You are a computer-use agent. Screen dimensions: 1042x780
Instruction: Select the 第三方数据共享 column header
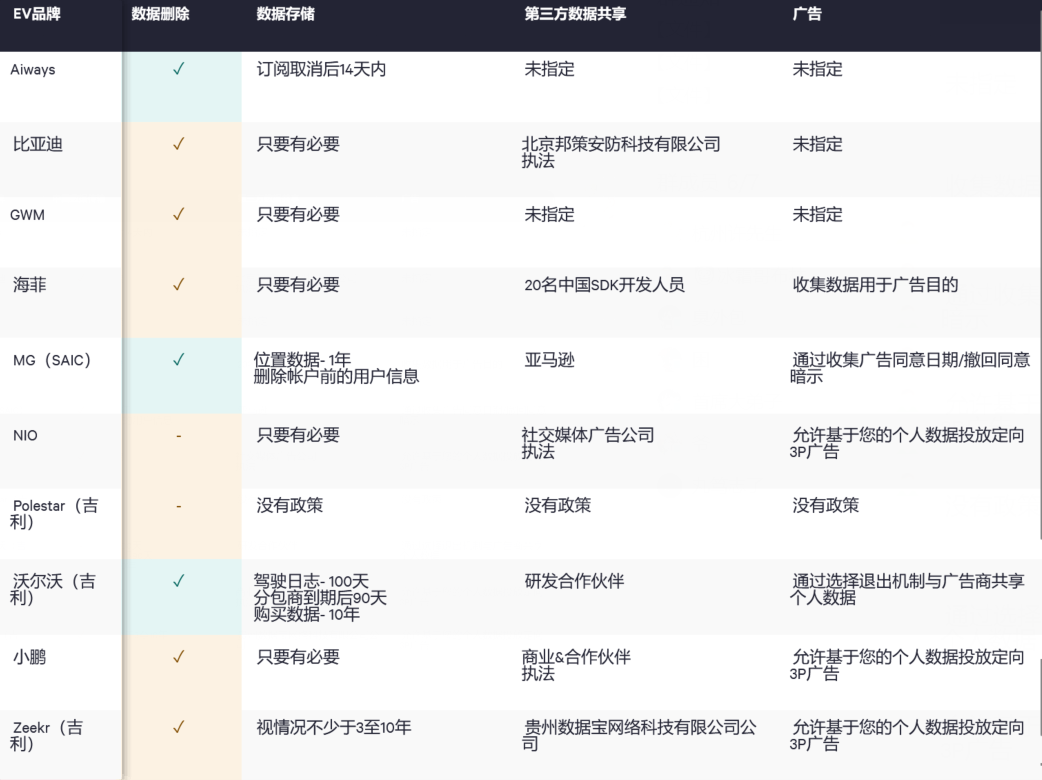click(575, 15)
